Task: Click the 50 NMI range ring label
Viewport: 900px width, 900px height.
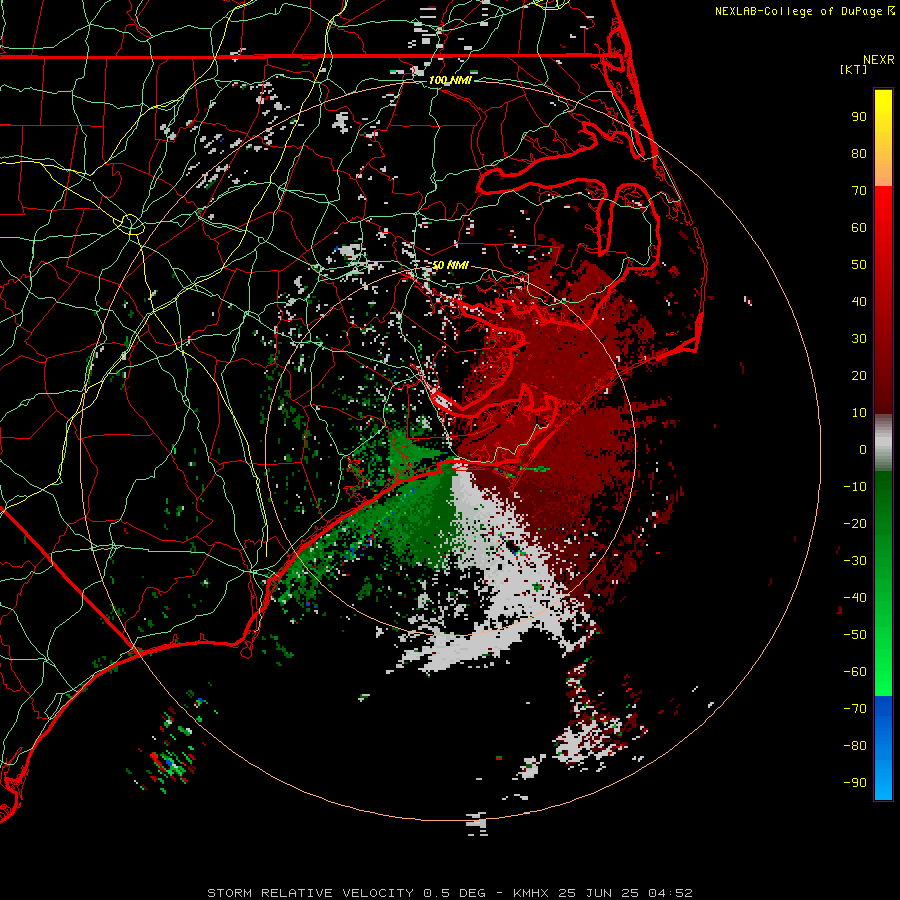Action: [x=450, y=265]
